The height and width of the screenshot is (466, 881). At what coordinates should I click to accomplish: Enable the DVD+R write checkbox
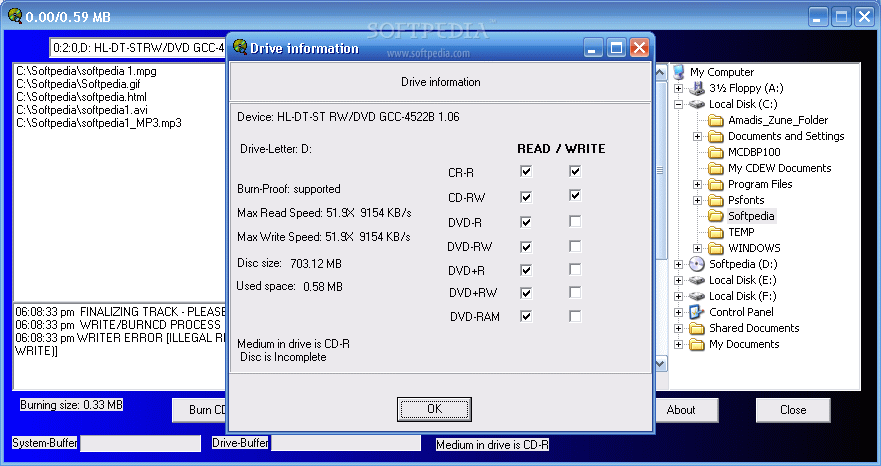(x=575, y=270)
